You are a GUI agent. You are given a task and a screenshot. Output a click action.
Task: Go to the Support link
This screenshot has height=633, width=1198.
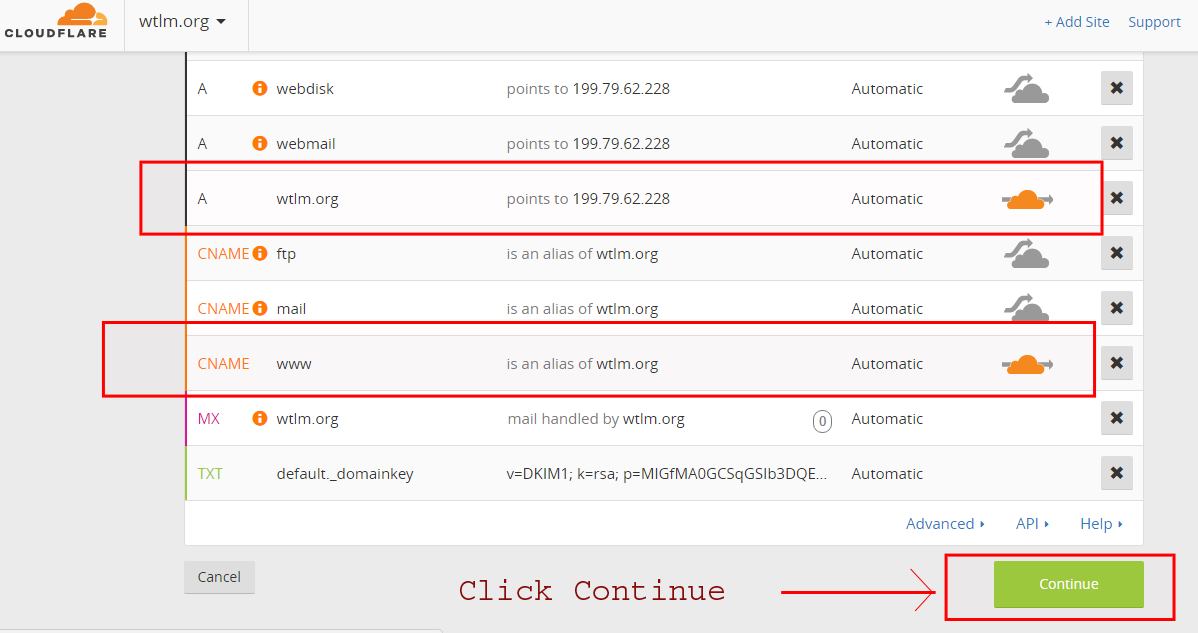pos(1154,22)
